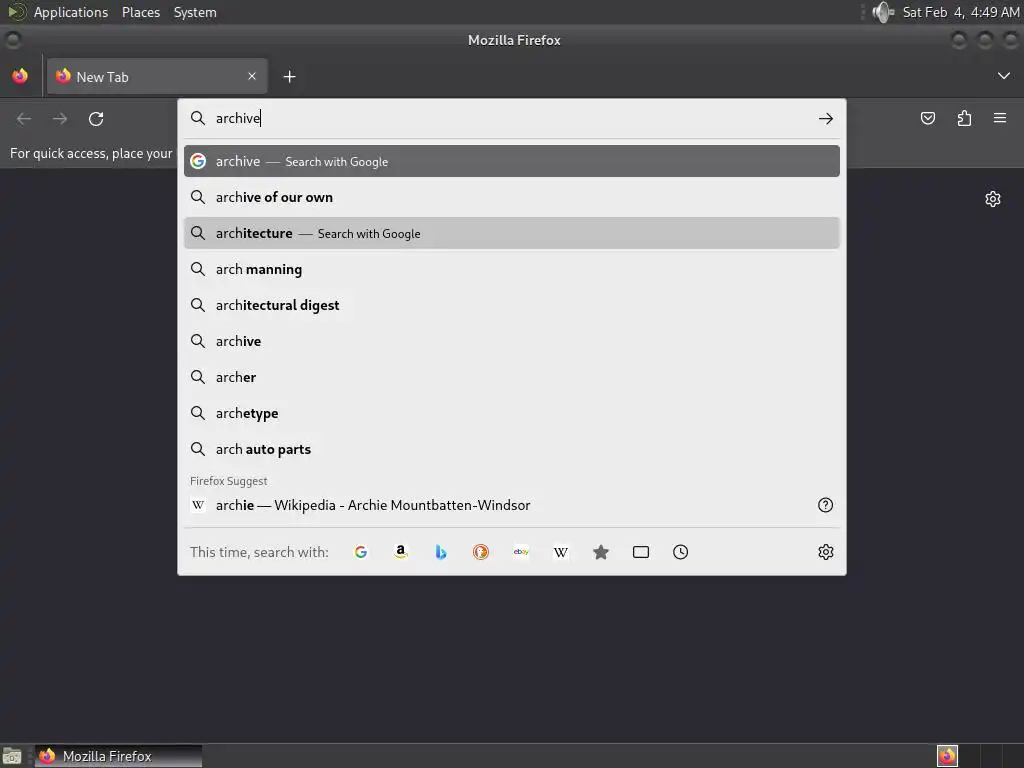
Task: Select the New Tab tab
Action: click(x=157, y=76)
